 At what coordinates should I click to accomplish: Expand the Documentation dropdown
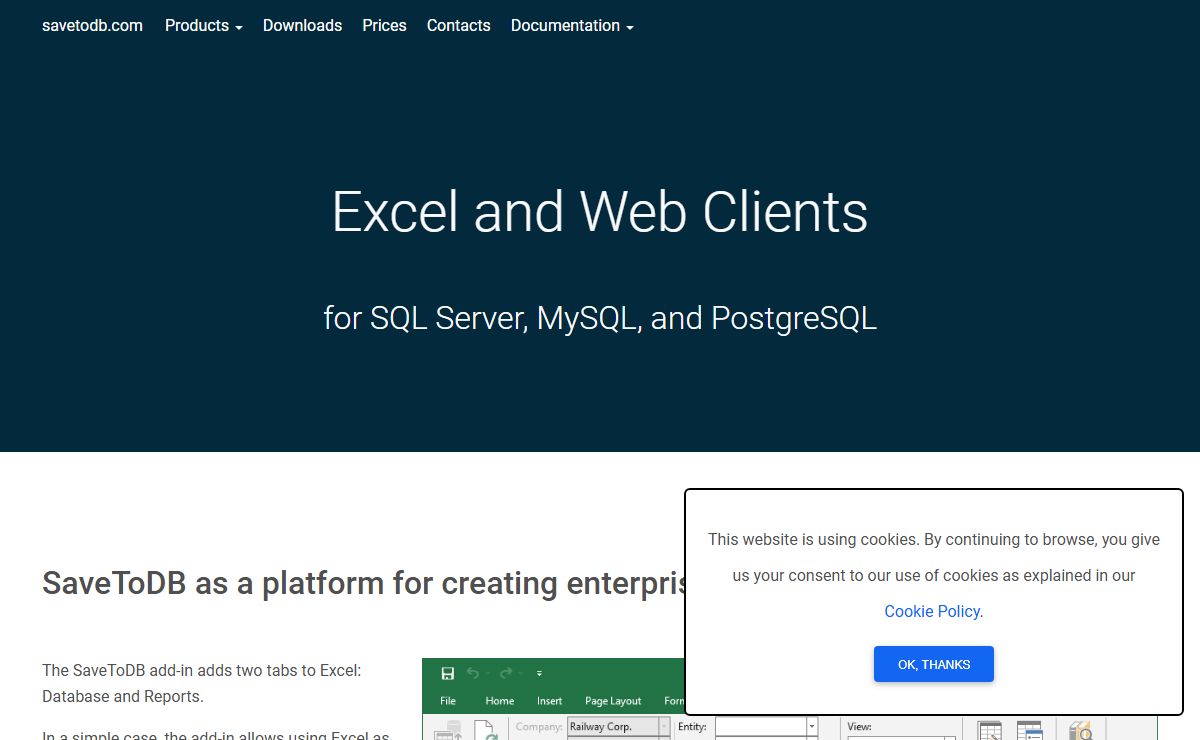point(572,26)
